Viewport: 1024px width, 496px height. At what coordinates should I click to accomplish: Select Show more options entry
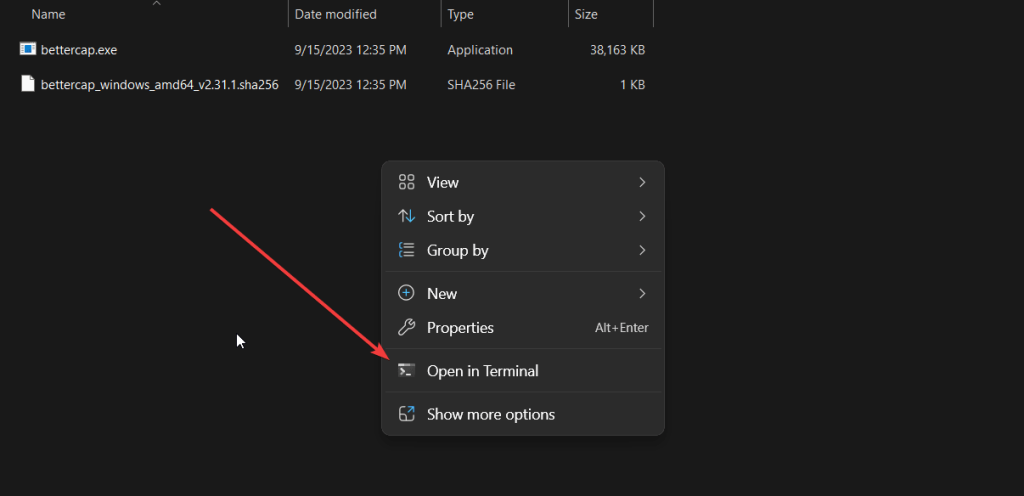490,414
